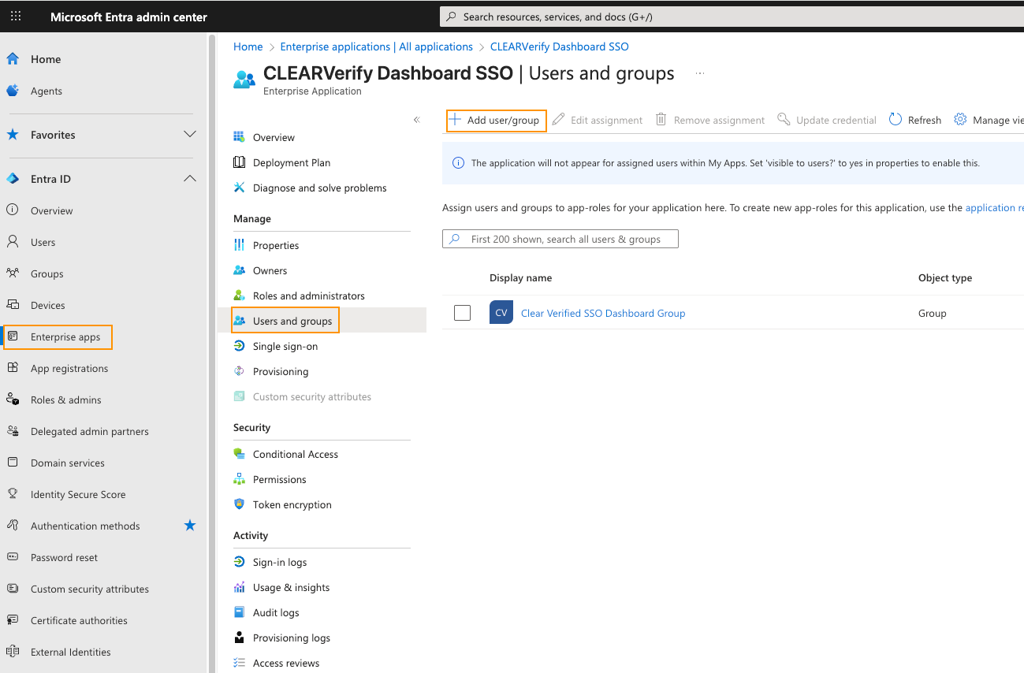Viewport: 1024px width, 673px height.
Task: Click the Deployment Plan book icon
Action: (239, 163)
